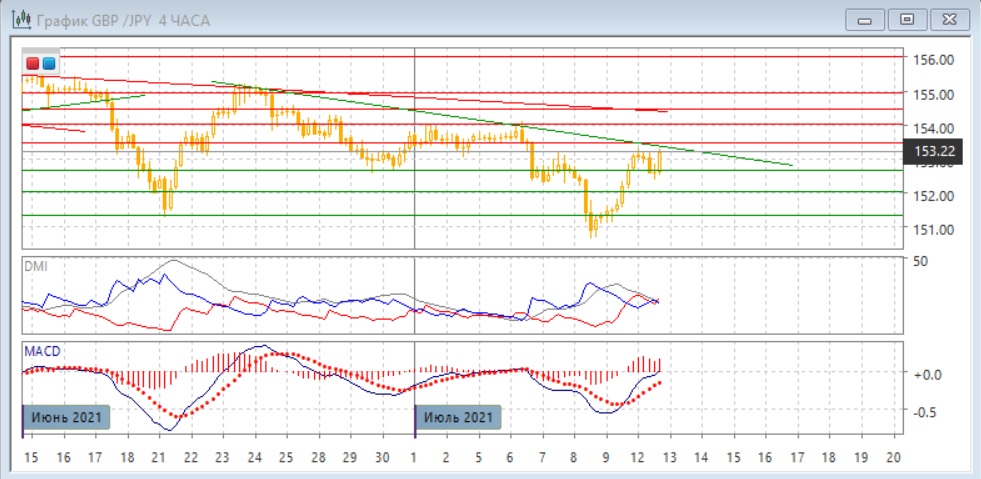Select the MACD indicator label
Screen dimensions: 981x479
coord(40,351)
